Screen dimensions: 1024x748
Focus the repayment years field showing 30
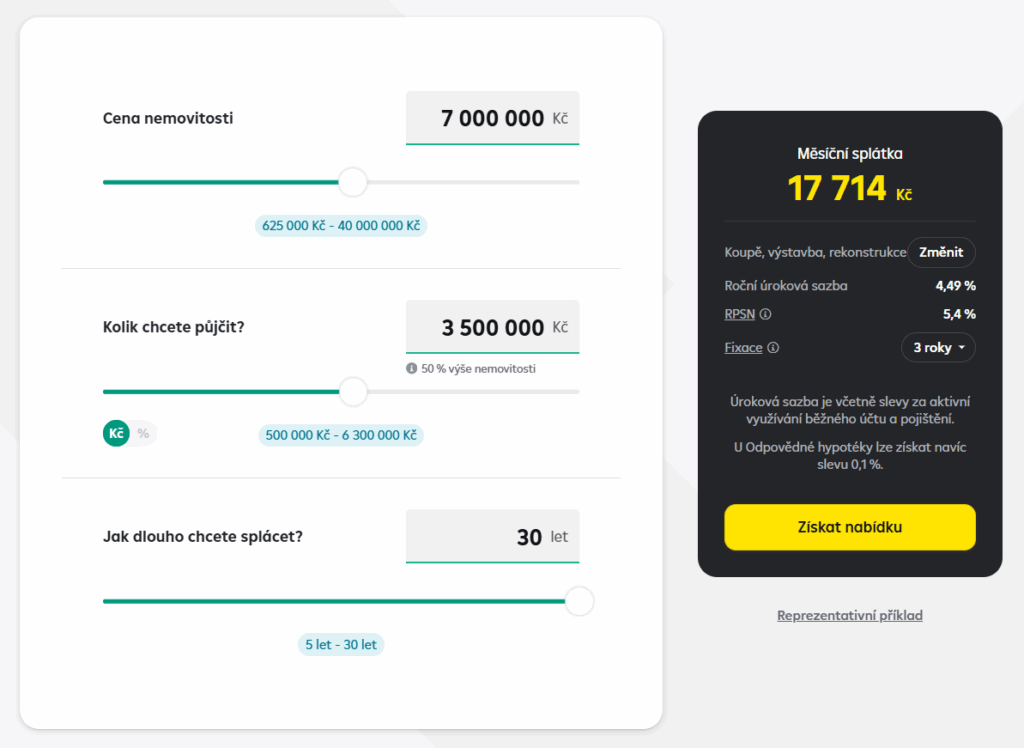pos(492,537)
